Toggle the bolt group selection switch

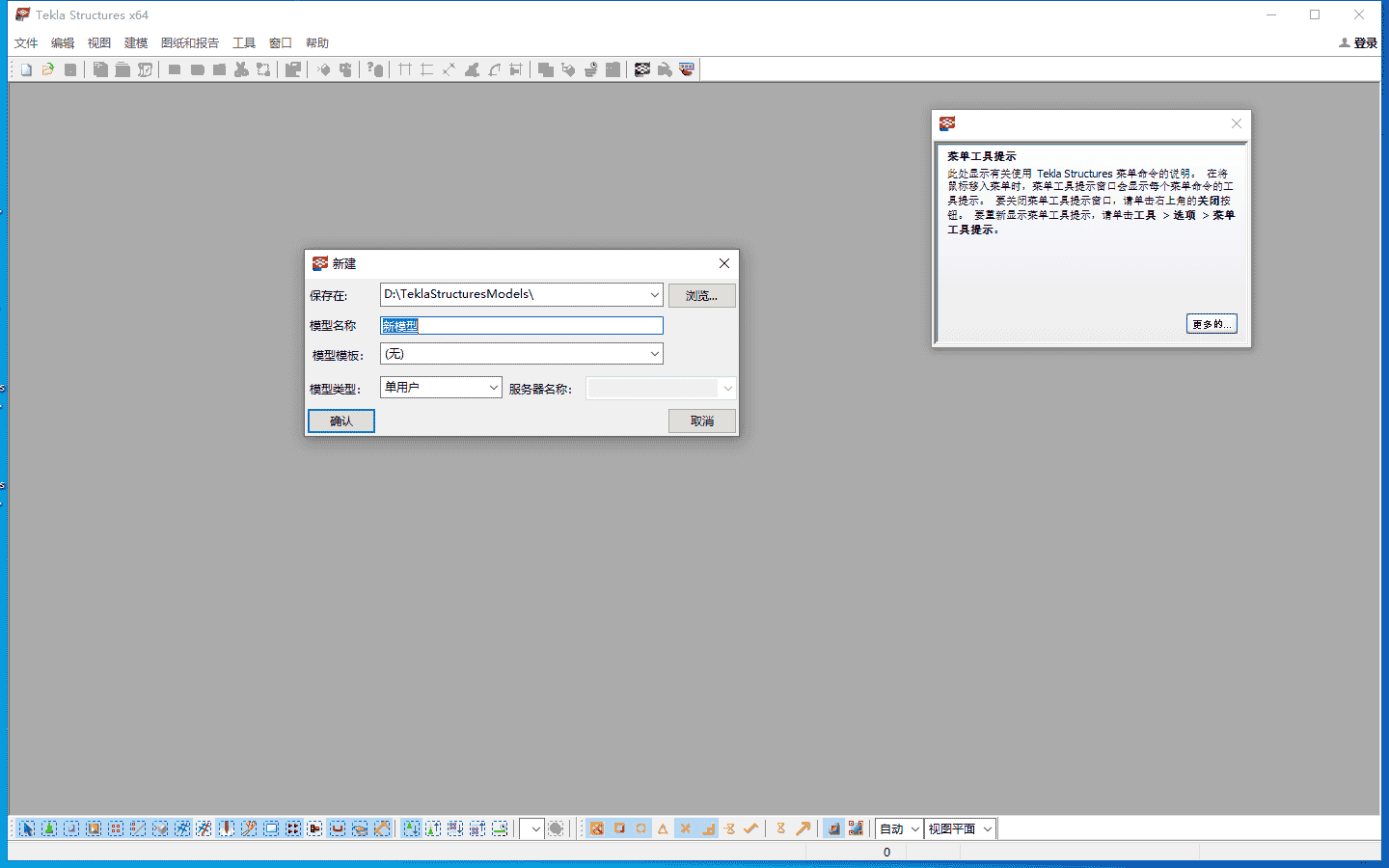[x=293, y=828]
